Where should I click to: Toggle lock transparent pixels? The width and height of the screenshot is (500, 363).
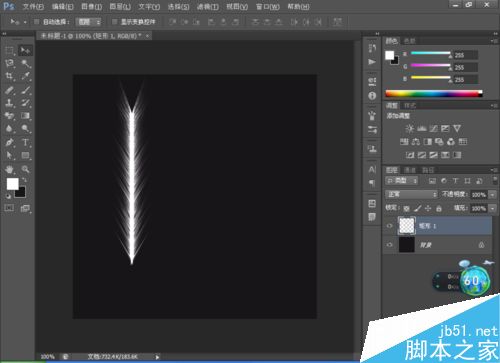406,209
